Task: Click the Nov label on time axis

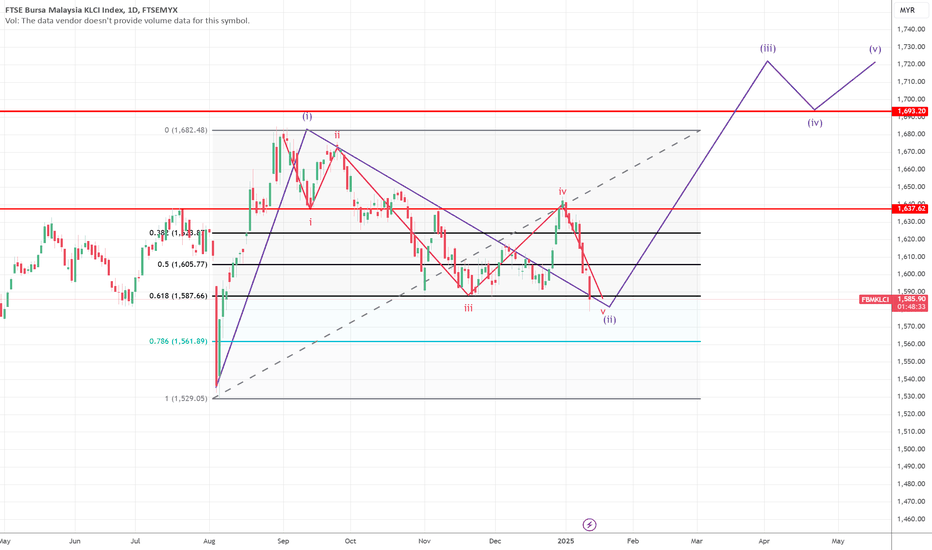Action: point(424,541)
